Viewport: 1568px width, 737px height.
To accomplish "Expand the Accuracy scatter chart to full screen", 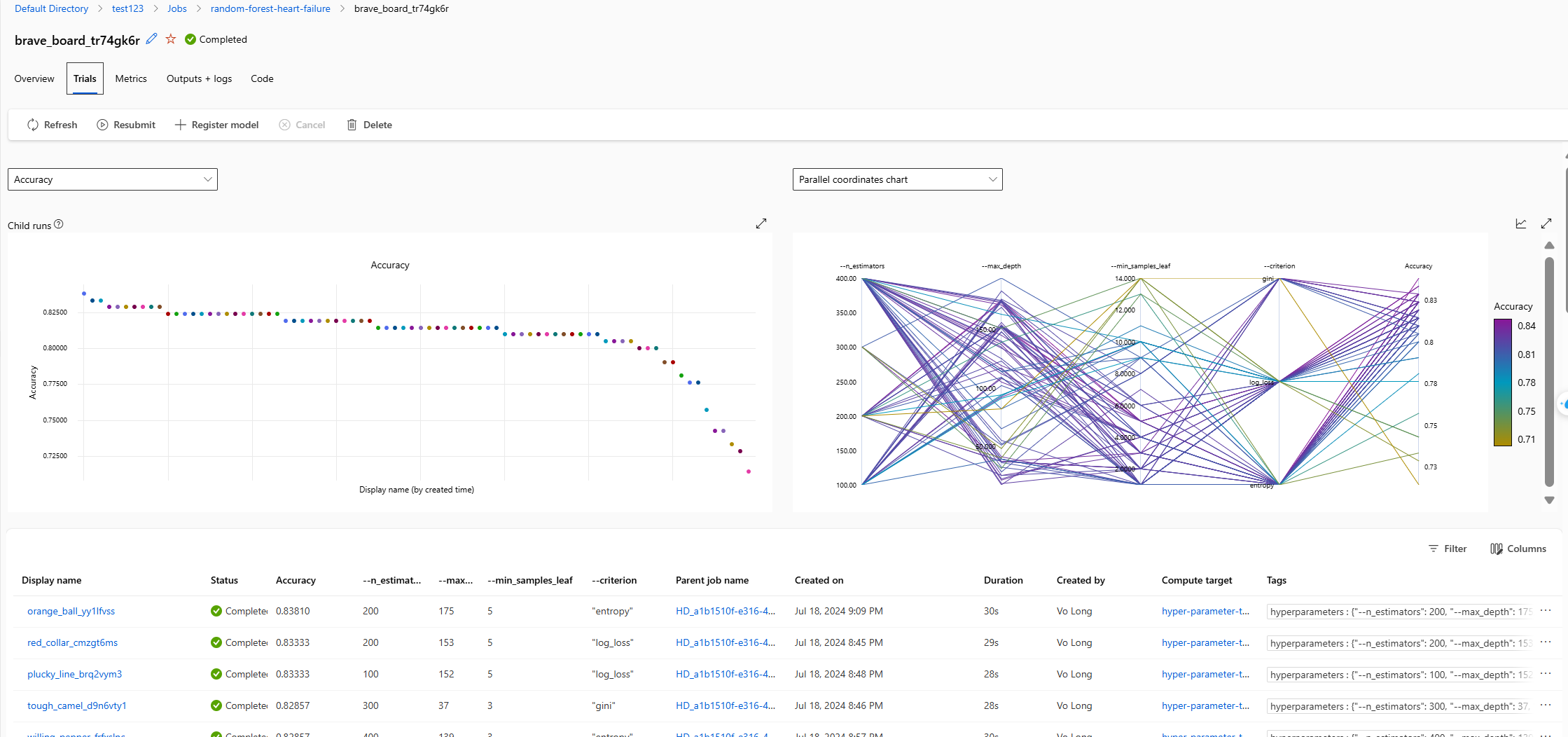I will pyautogui.click(x=761, y=223).
